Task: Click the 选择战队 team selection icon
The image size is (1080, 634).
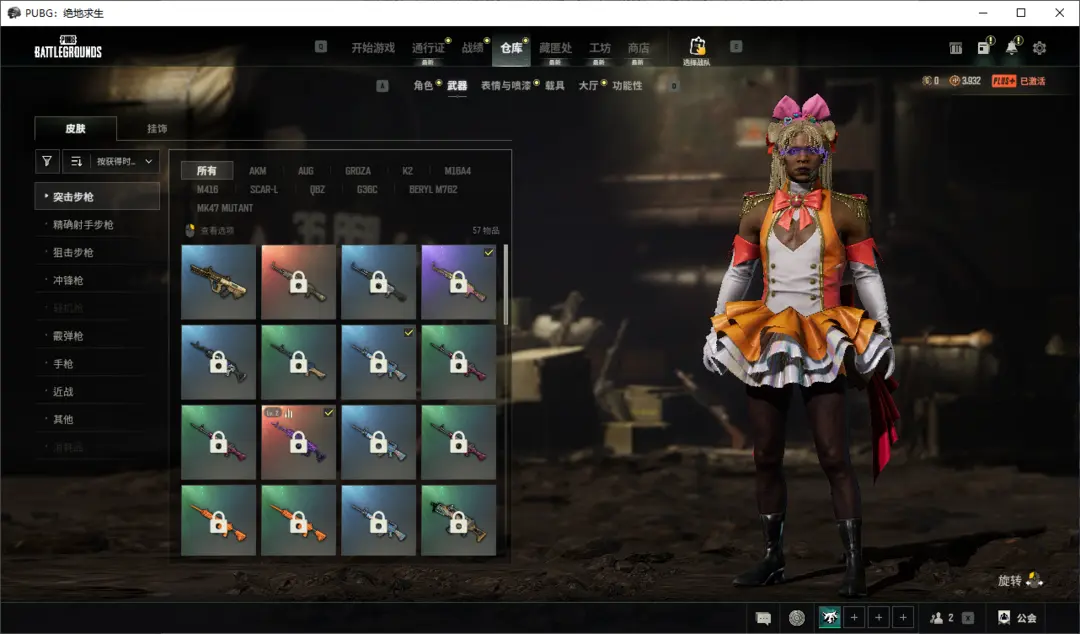Action: (x=696, y=51)
